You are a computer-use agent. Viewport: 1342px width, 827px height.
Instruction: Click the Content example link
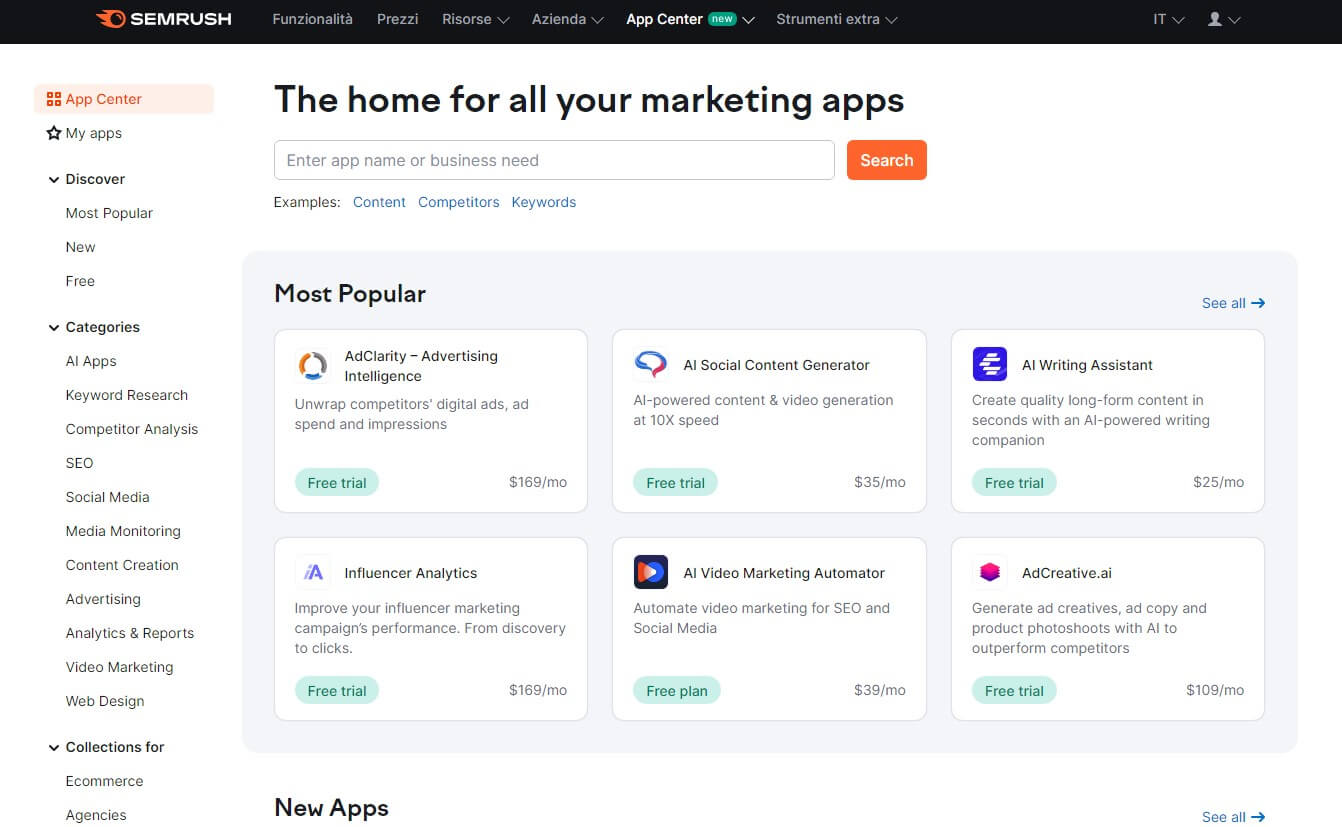point(379,202)
